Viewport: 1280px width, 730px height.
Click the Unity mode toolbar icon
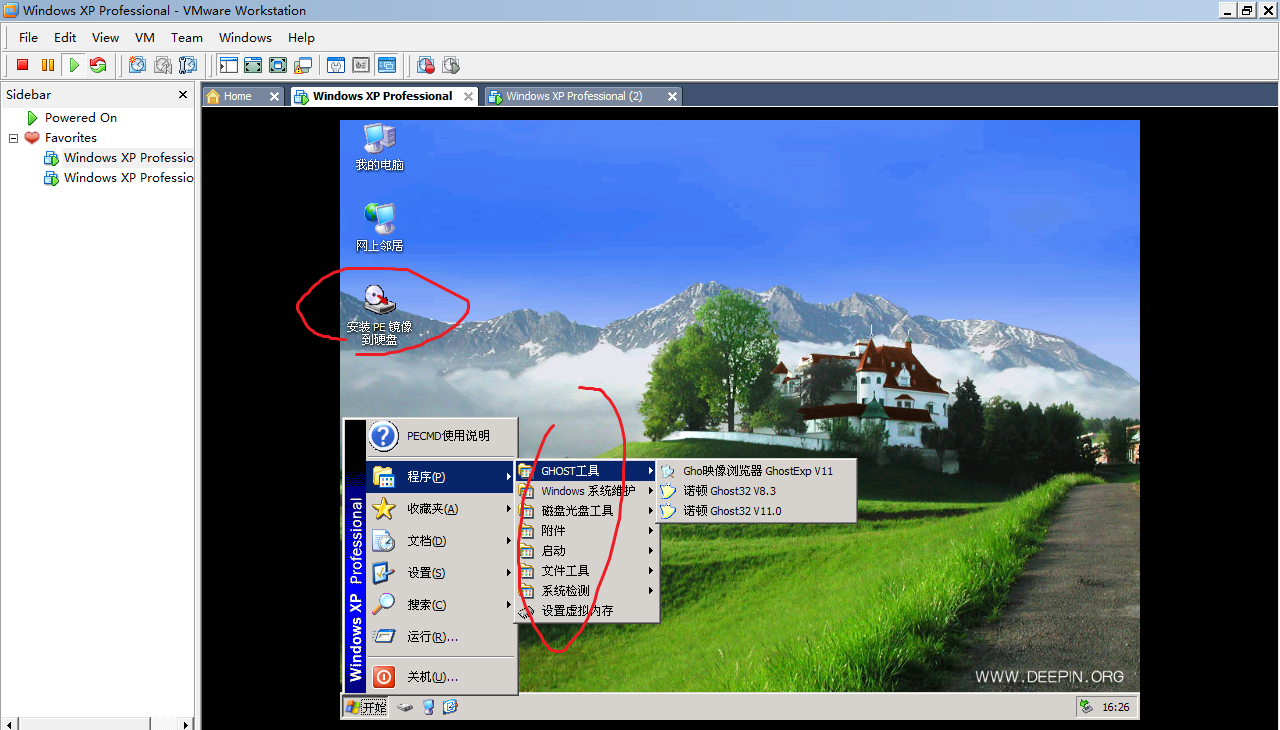click(x=302, y=65)
